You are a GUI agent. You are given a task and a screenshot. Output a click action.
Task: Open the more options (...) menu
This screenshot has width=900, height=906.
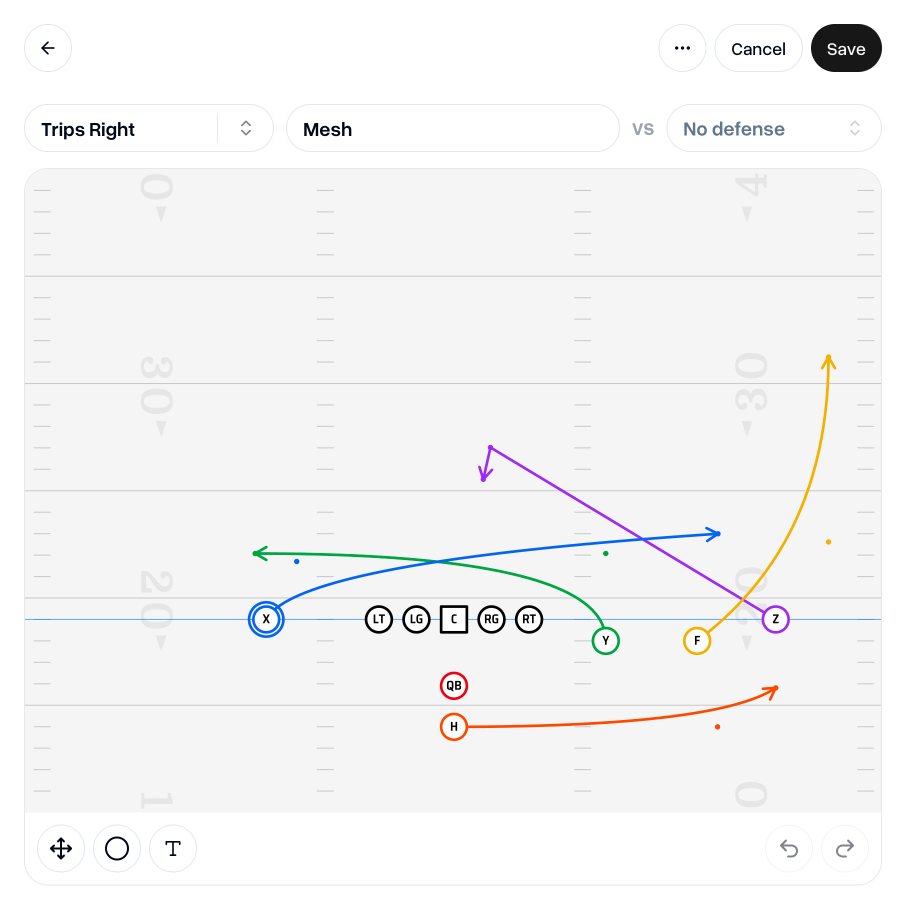(682, 48)
